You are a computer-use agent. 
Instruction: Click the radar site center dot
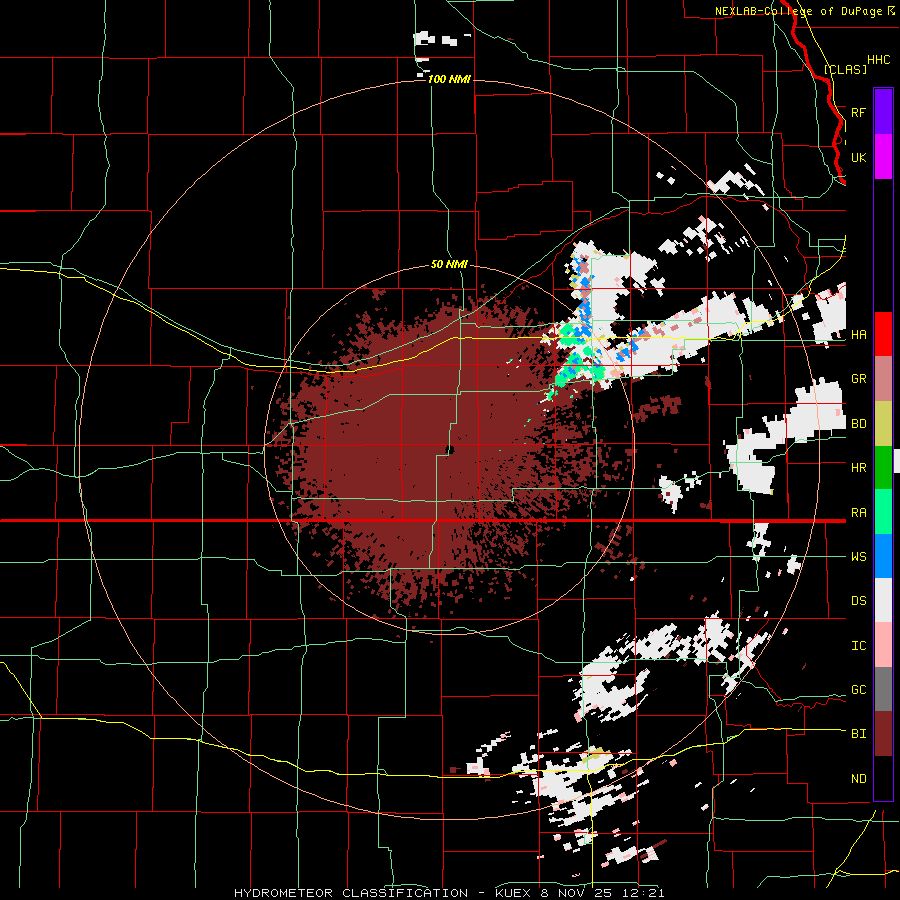point(449,449)
